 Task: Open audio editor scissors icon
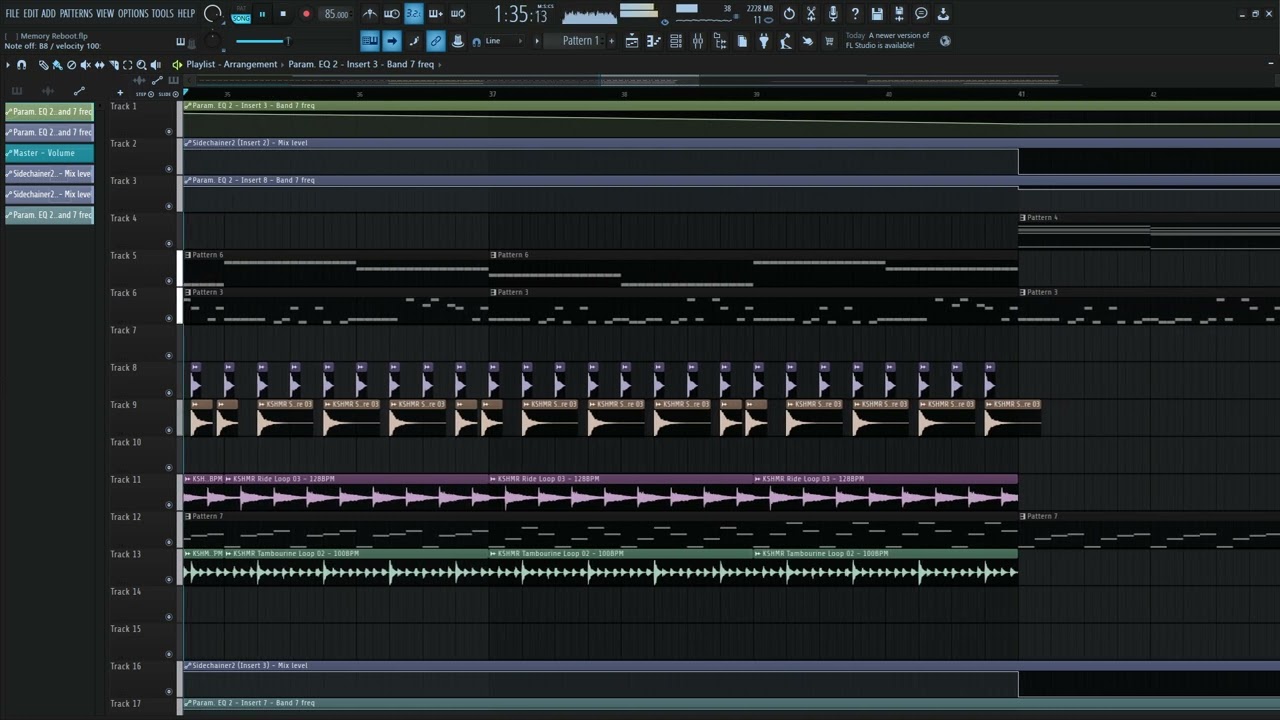coord(811,14)
